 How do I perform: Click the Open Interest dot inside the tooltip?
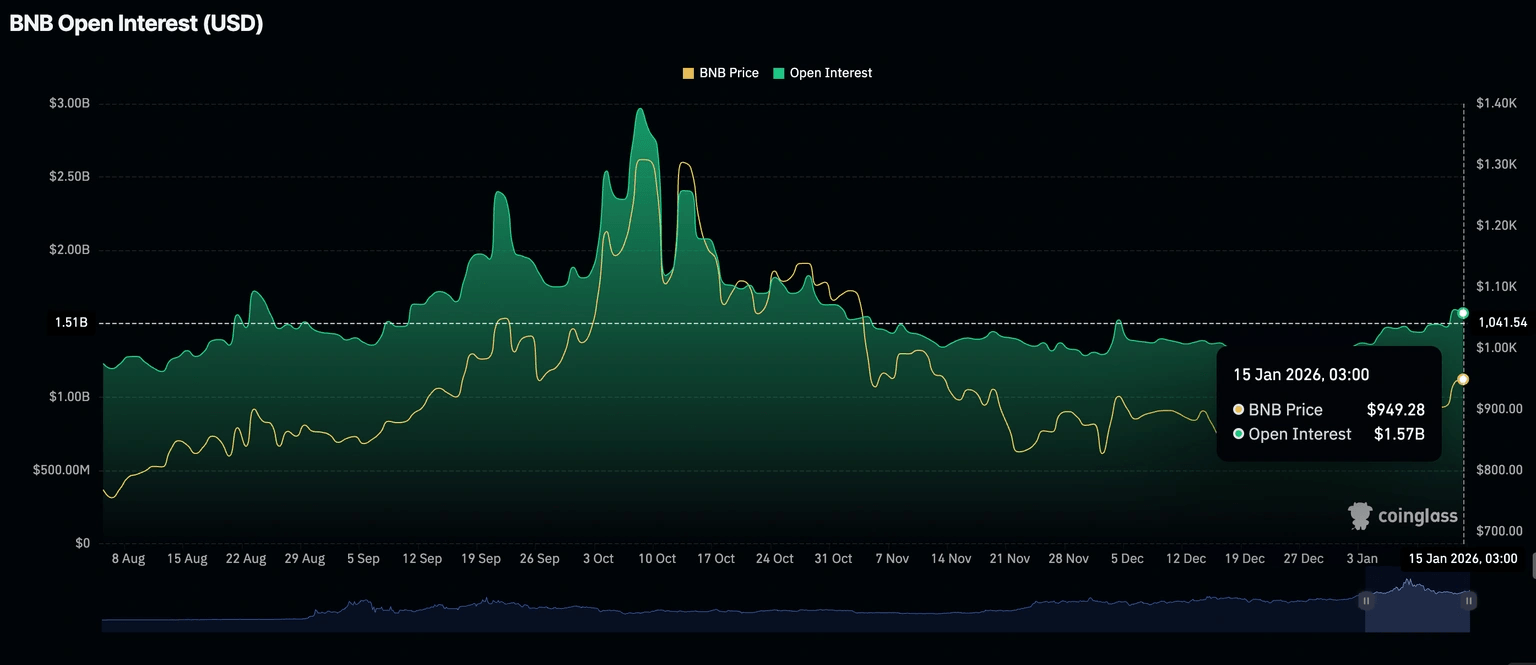click(1238, 434)
